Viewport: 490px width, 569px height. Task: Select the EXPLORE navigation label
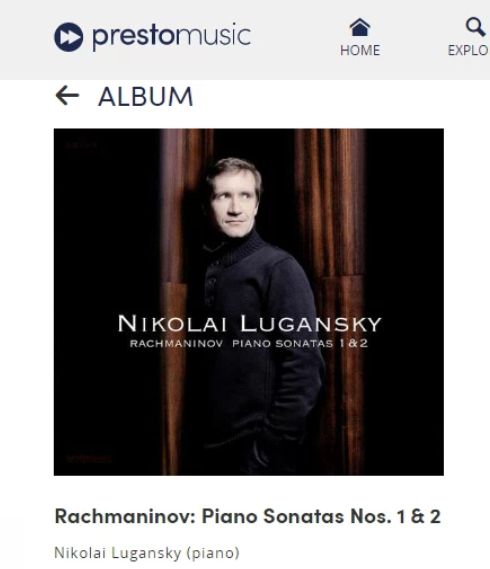tap(469, 50)
